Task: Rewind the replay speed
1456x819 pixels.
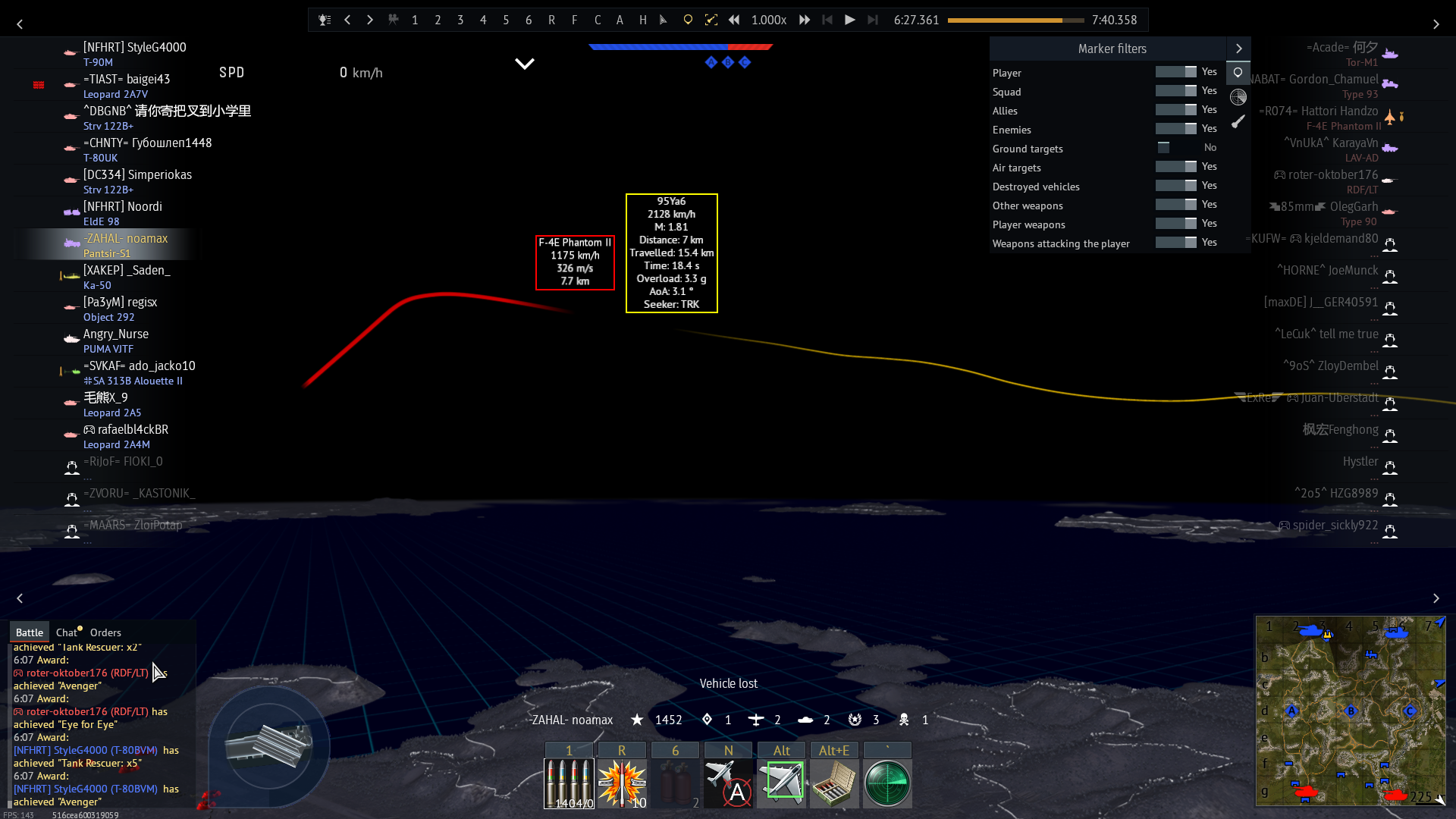Action: click(734, 20)
